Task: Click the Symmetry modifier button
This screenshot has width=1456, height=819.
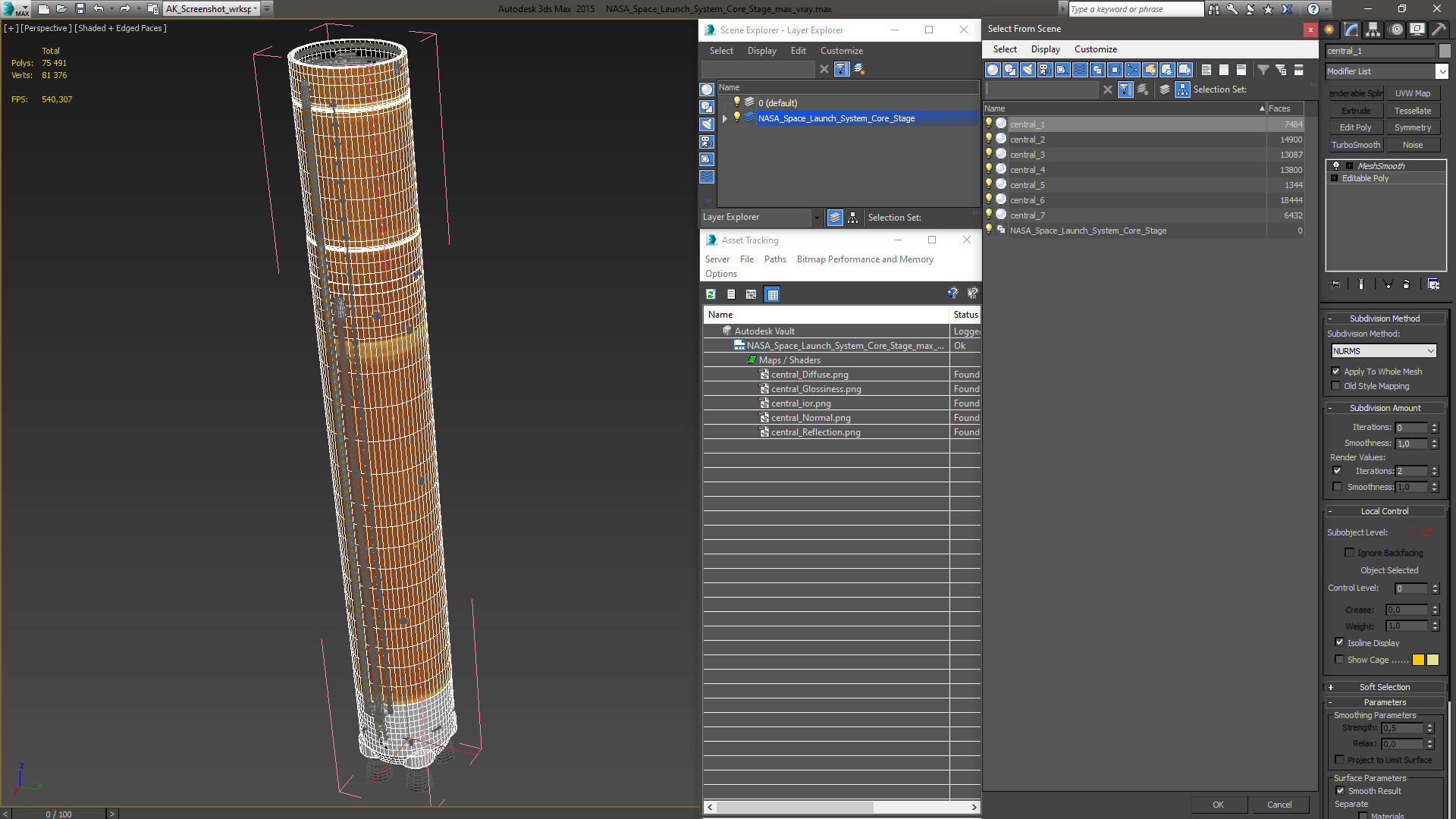Action: click(1413, 127)
